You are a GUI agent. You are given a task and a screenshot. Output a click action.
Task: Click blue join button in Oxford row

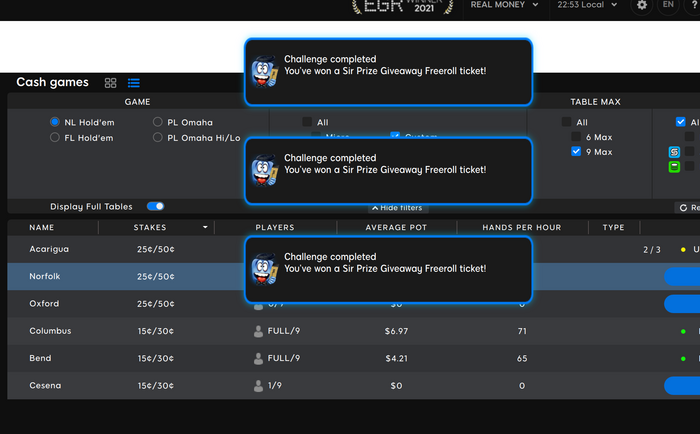coord(682,304)
